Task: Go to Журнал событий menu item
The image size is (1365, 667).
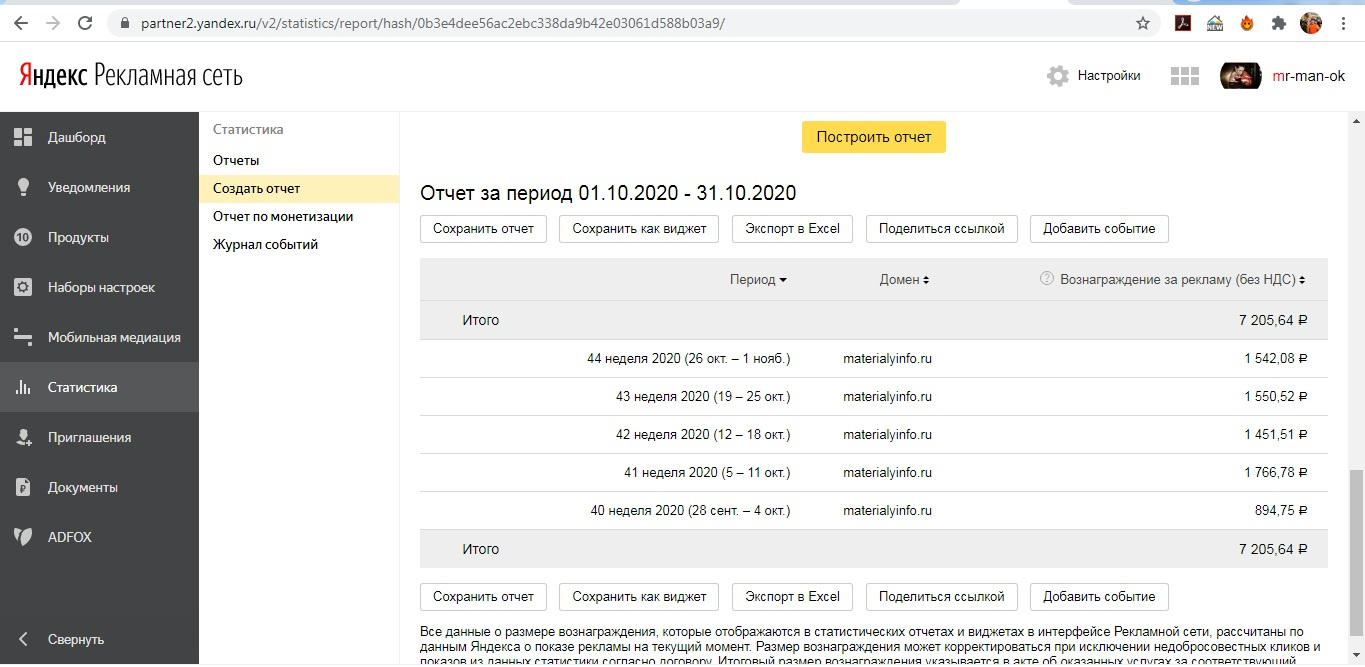Action: 265,244
